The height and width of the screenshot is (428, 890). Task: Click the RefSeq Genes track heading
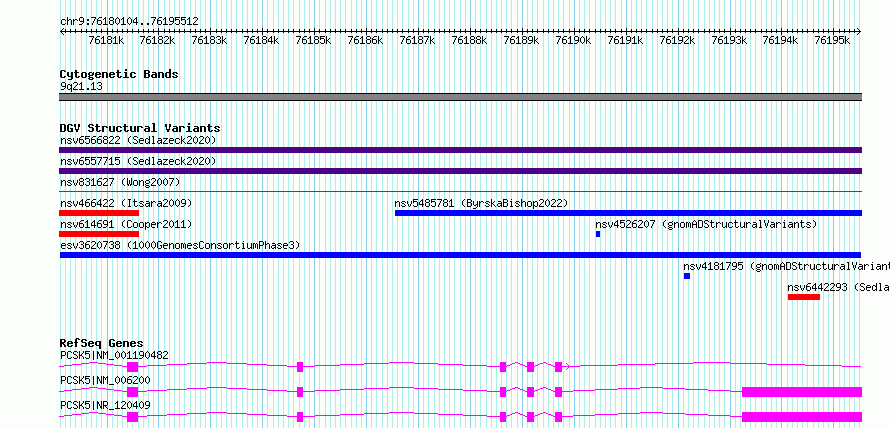click(102, 343)
